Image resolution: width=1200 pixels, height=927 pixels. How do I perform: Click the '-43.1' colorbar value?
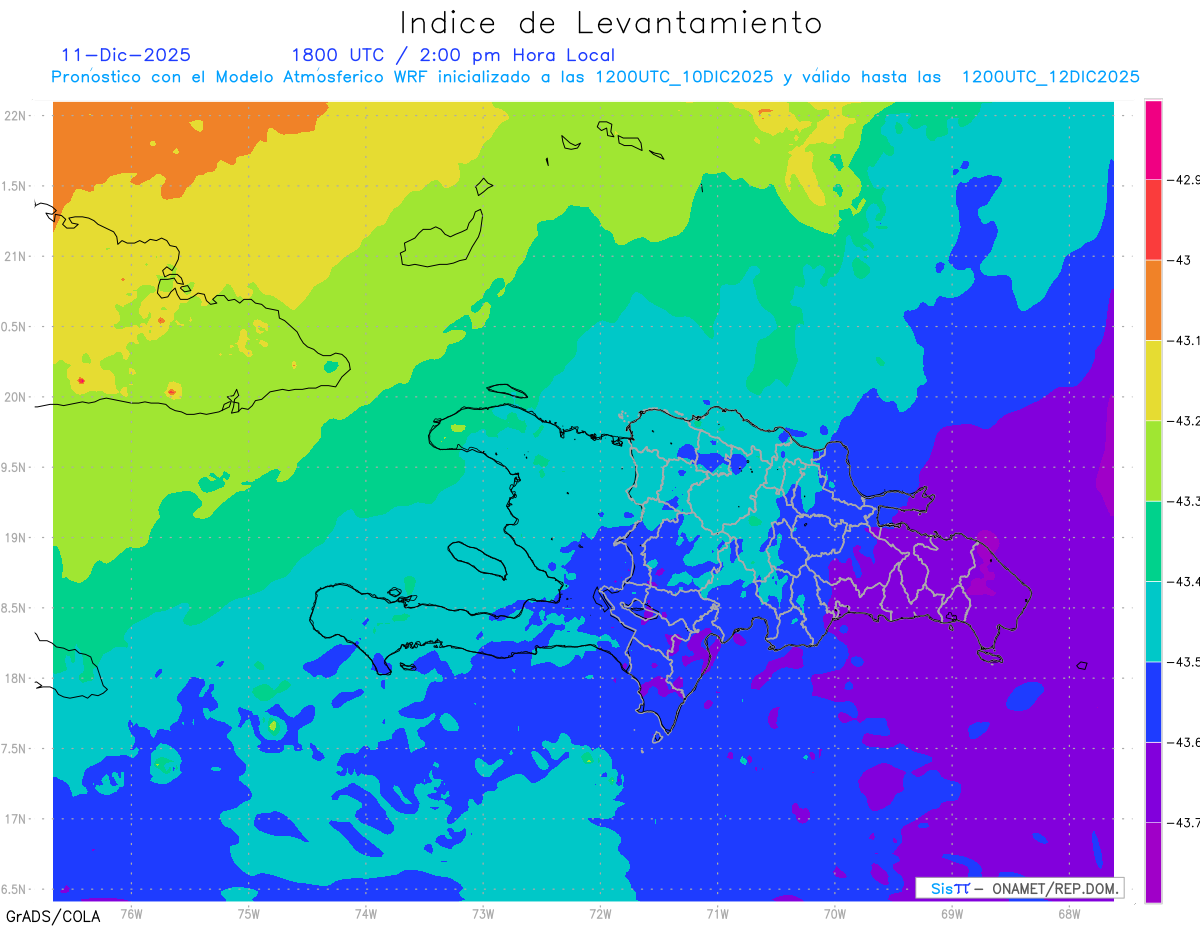[1183, 341]
